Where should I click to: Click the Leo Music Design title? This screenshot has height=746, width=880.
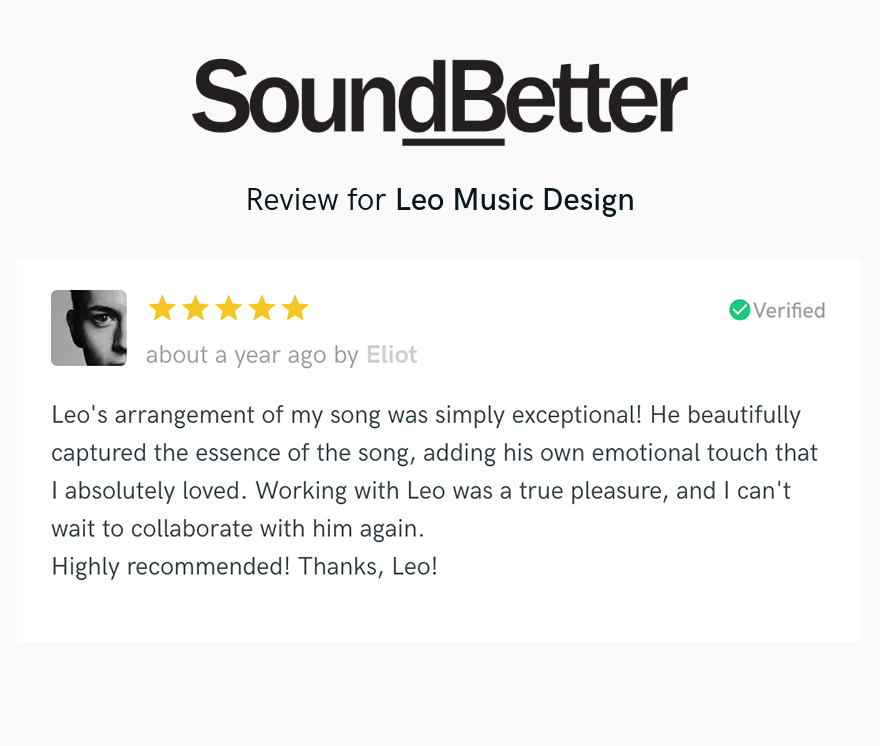pos(515,200)
